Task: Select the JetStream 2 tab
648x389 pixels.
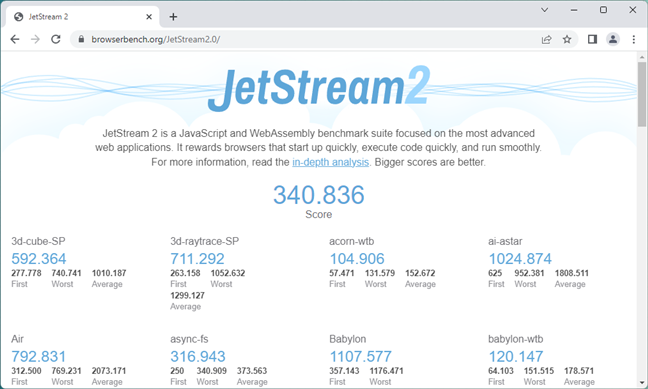Action: (83, 17)
